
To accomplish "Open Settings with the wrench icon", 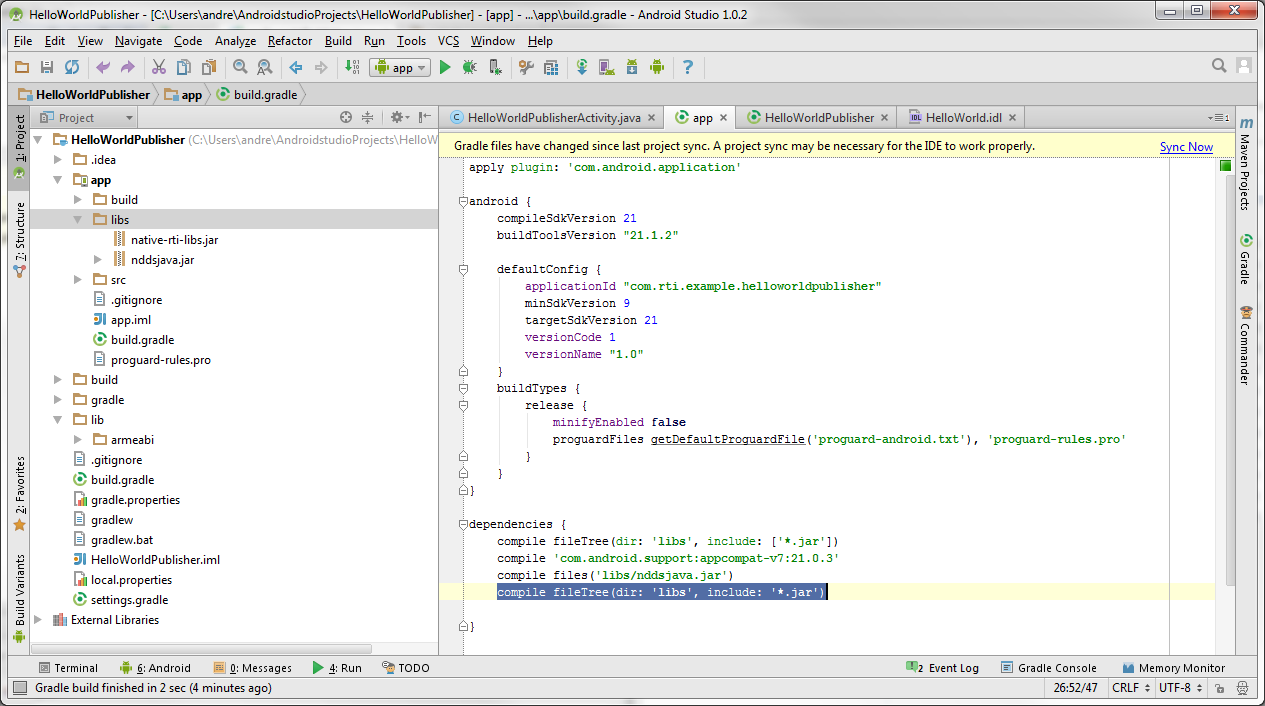I will click(x=526, y=67).
